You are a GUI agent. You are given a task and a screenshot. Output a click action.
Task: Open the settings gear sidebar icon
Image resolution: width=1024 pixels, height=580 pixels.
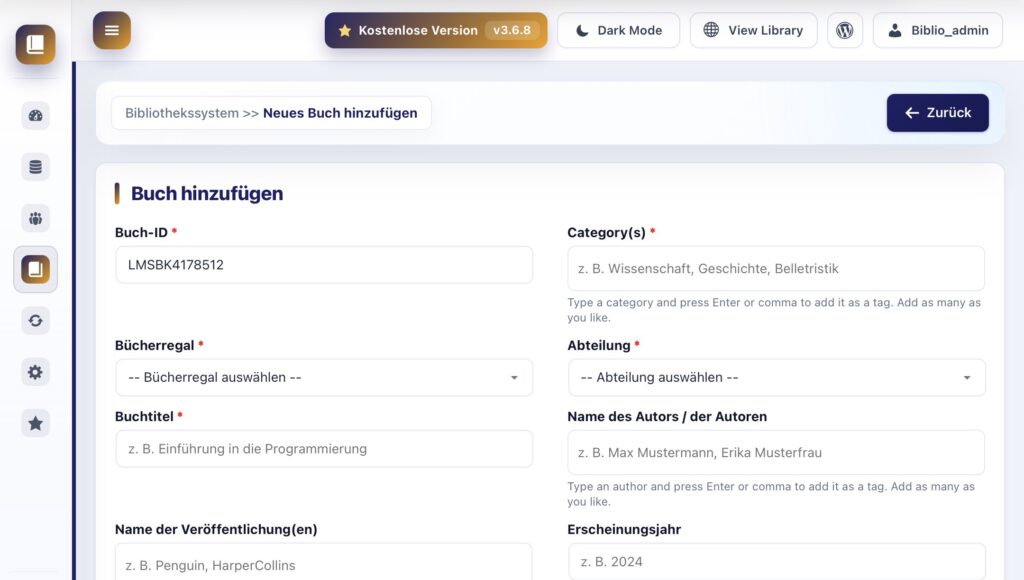35,372
